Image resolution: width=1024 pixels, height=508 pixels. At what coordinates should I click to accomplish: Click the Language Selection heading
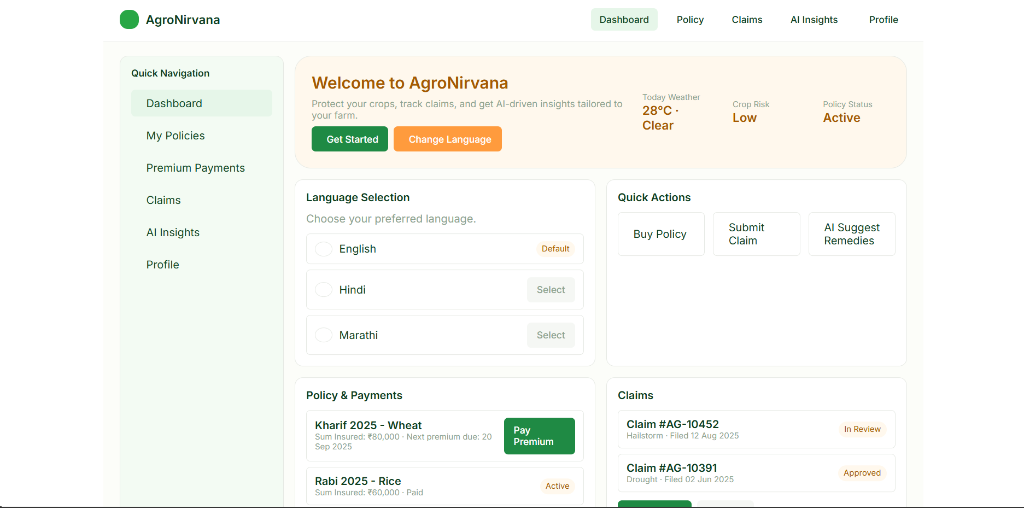358,197
